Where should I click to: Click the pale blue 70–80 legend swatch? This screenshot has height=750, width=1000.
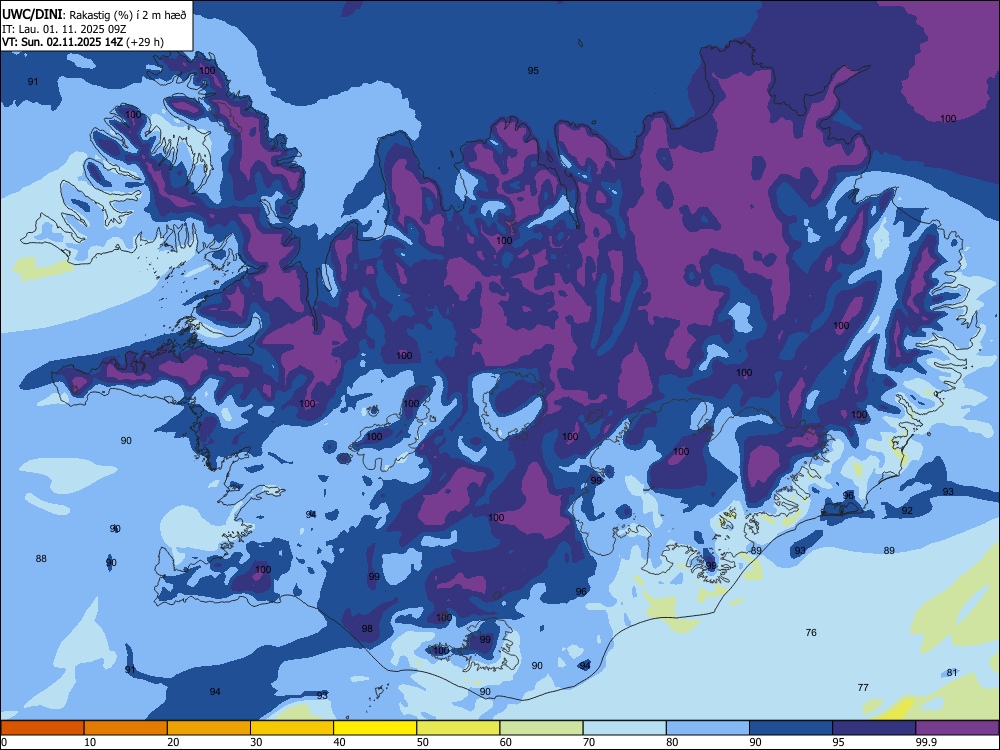click(624, 728)
